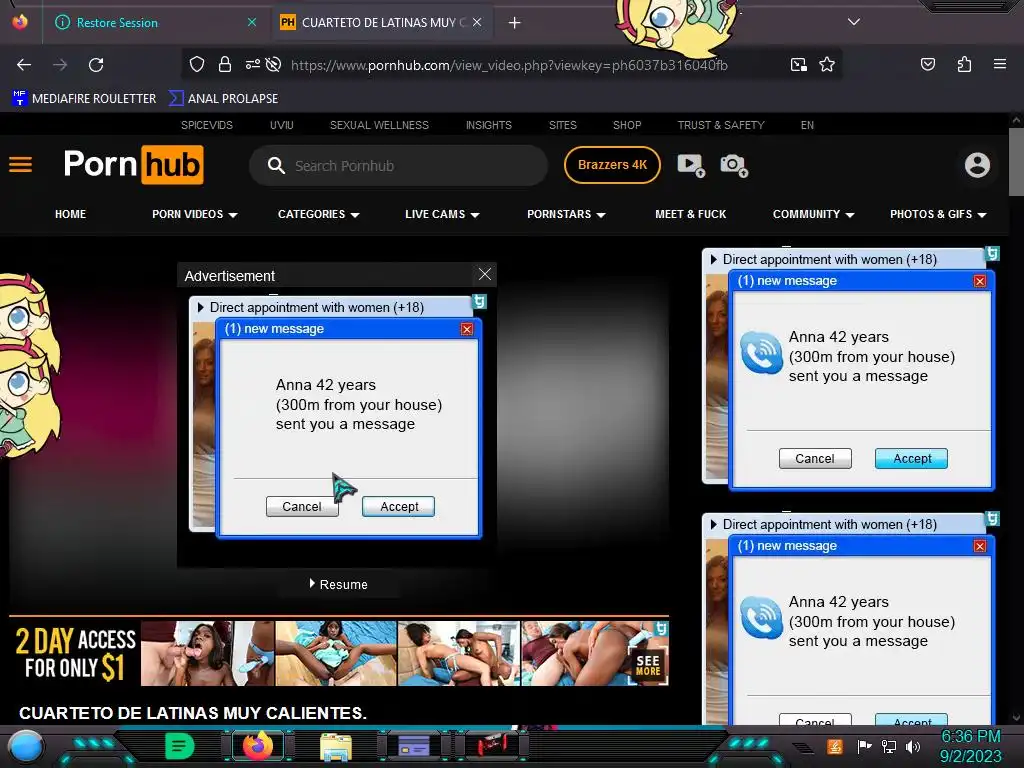Open the tracking protection shield panel
This screenshot has height=768, width=1024.
(x=197, y=64)
